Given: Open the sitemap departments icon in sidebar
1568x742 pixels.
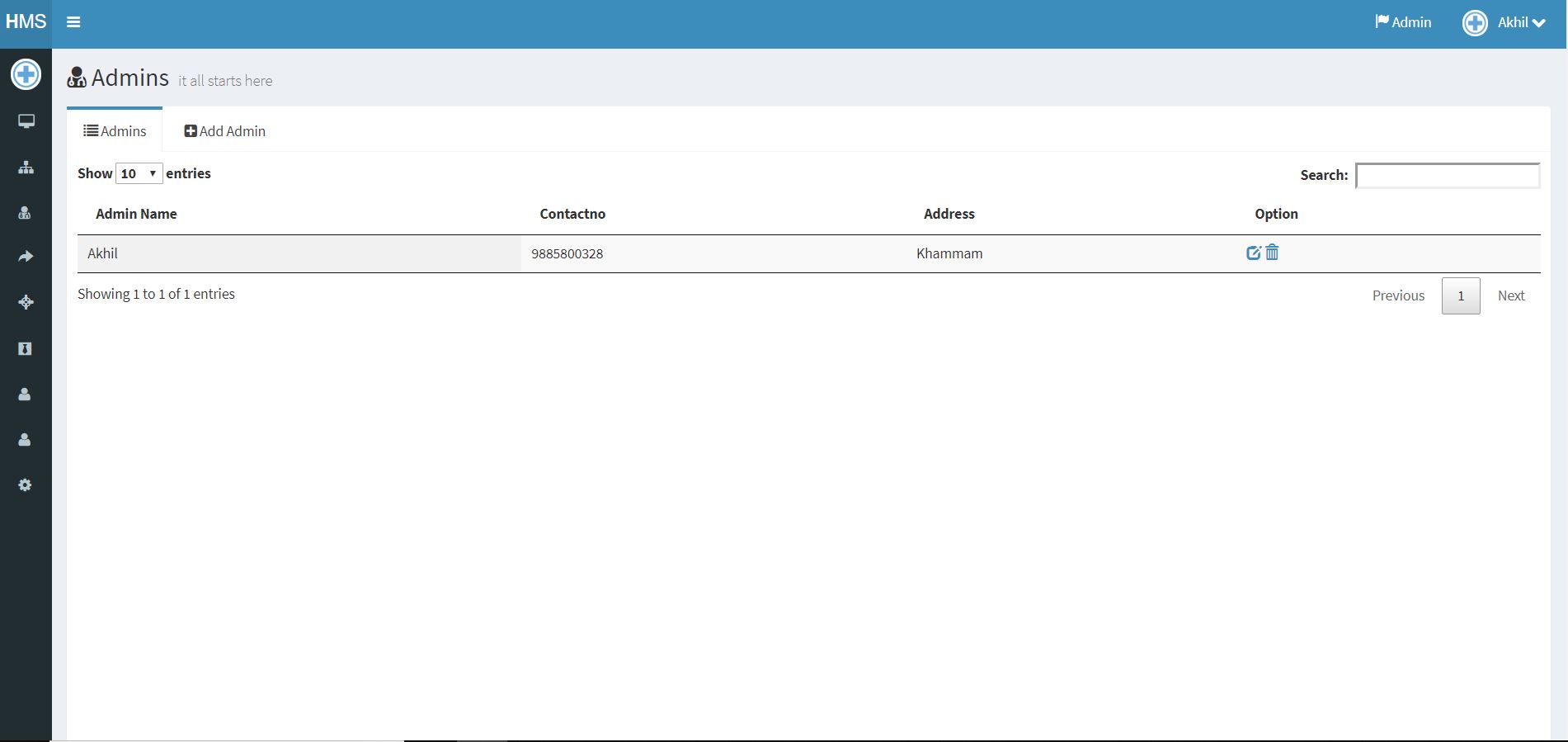Looking at the screenshot, I should point(26,168).
